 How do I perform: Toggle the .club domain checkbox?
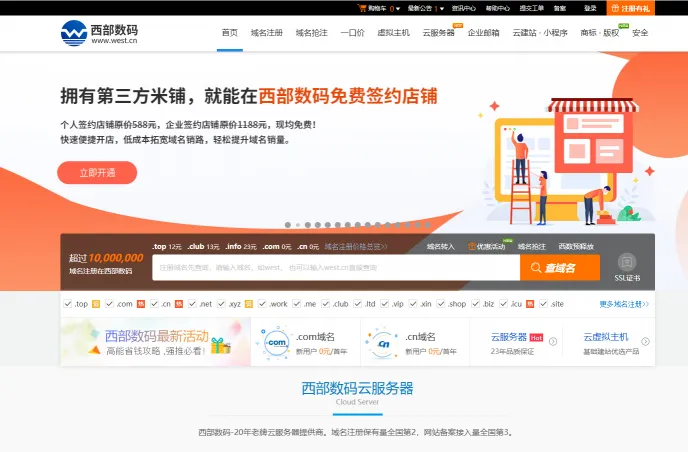coord(325,304)
